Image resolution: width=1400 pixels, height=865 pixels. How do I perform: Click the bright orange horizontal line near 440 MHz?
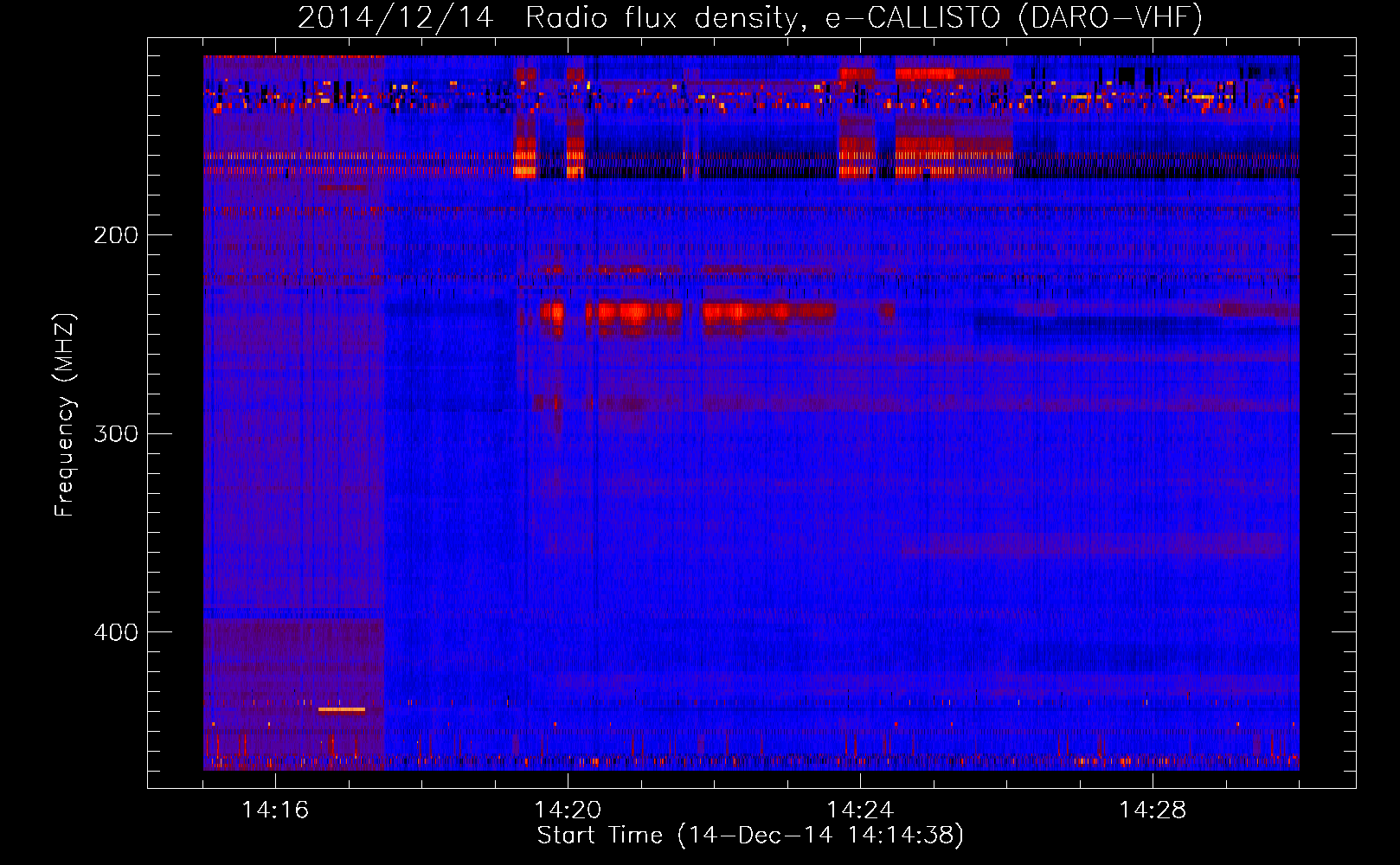click(342, 709)
